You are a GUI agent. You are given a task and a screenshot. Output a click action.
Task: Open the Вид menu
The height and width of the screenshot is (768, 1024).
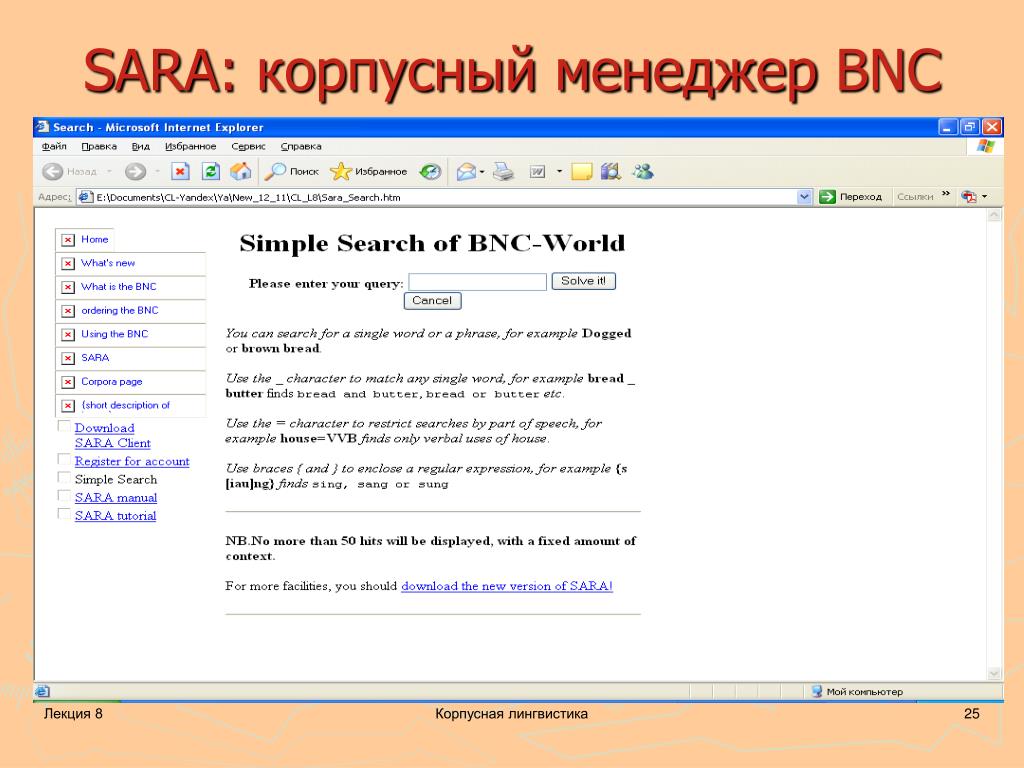click(140, 146)
